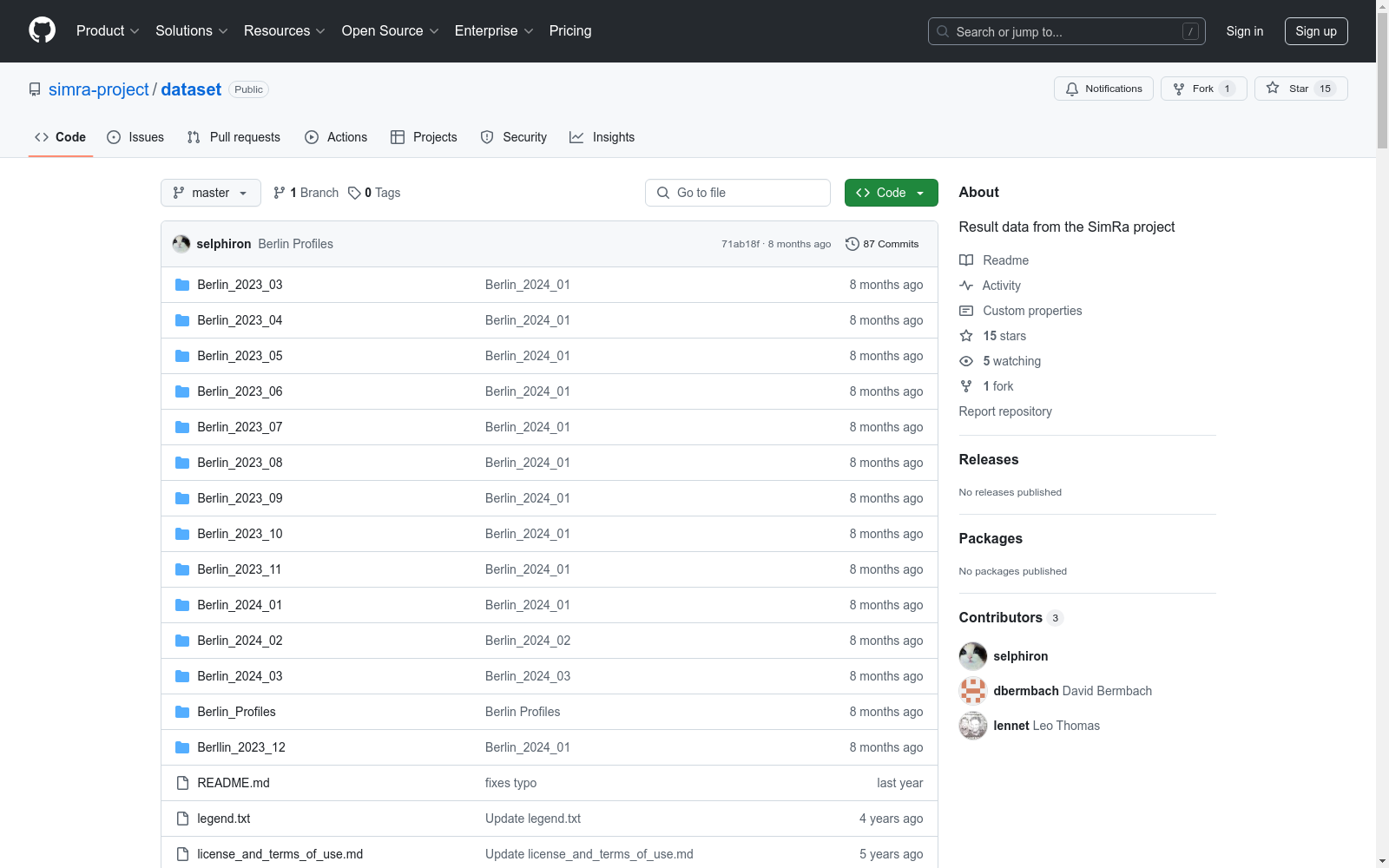Open commit hash 71ab18f
1389x868 pixels.
tap(741, 244)
